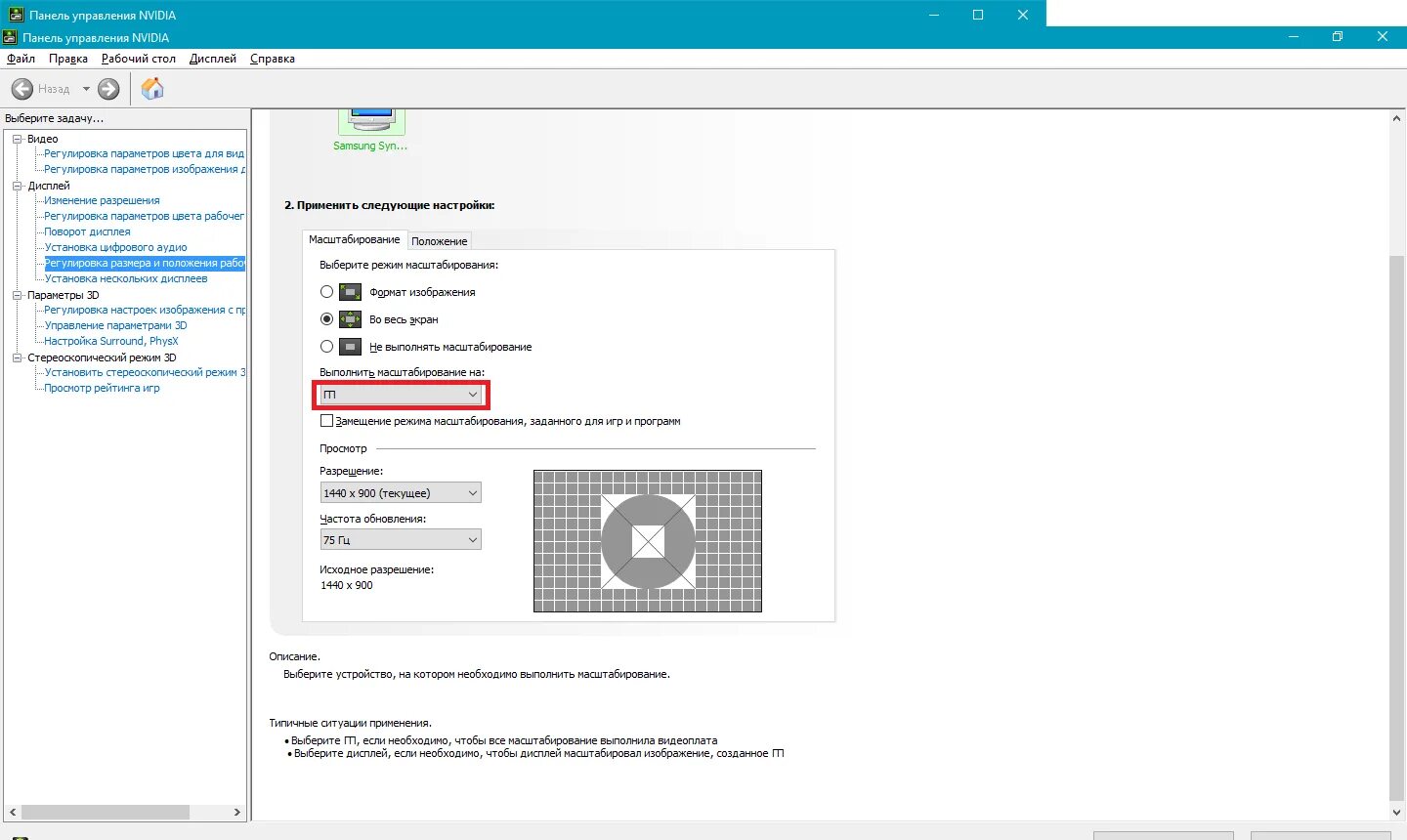Select the Samsung SyncMaster monitor icon
This screenshot has width=1407, height=840.
(x=371, y=121)
